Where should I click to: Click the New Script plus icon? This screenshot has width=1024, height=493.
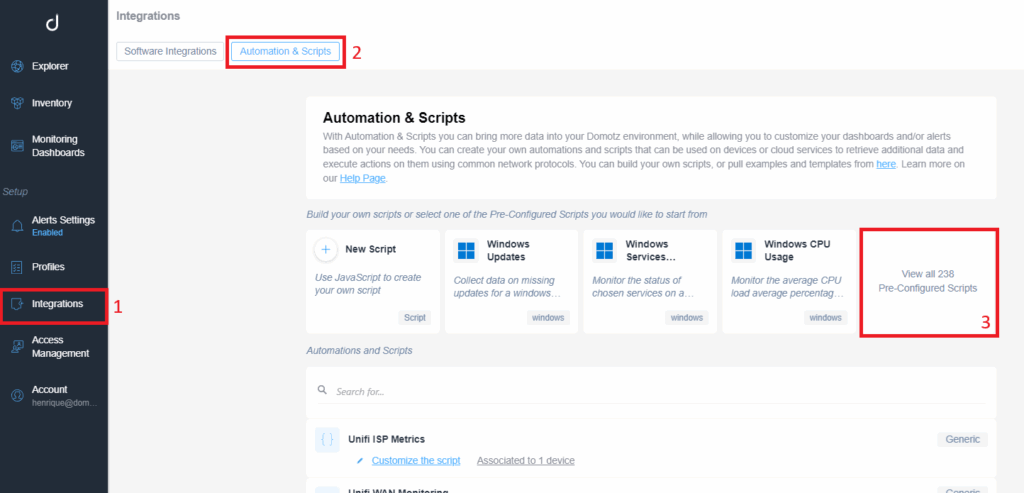click(x=326, y=249)
